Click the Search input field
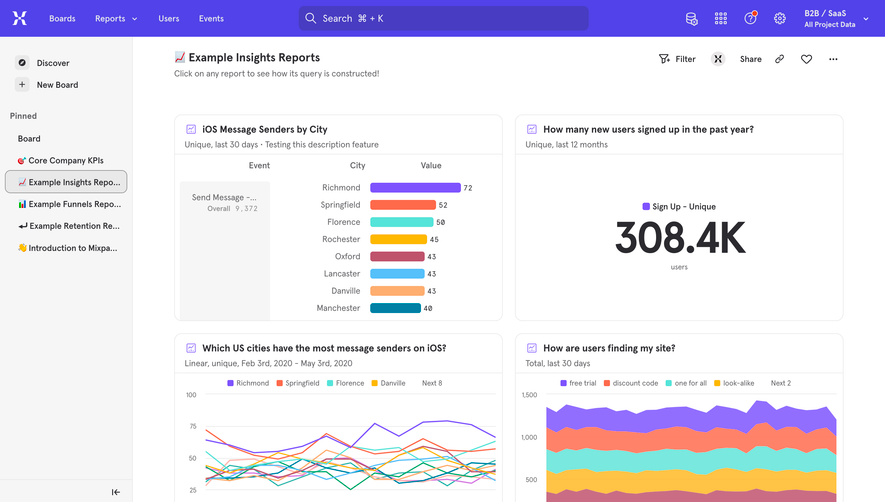885x502 pixels. click(443, 18)
